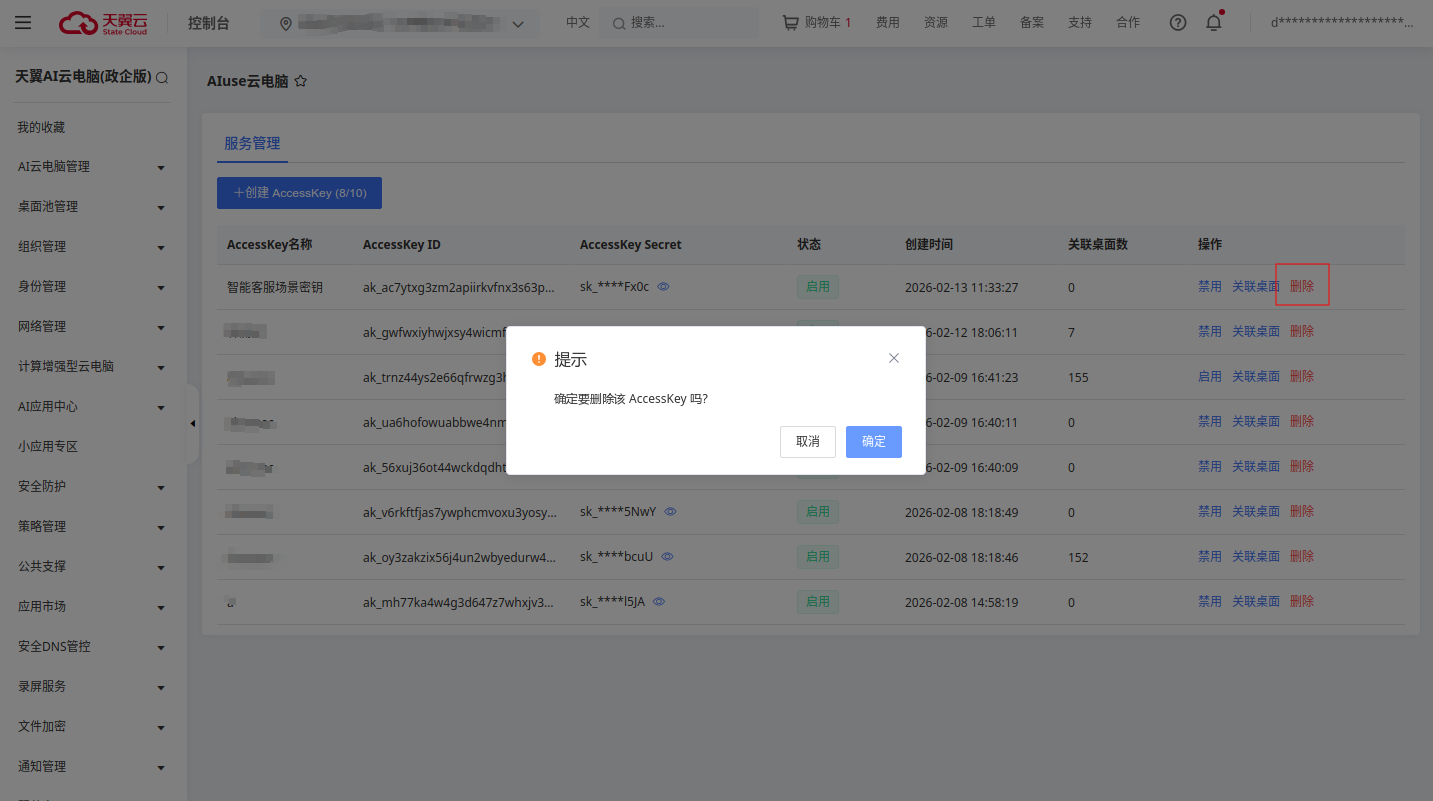
Task: Expand 安全防护 menu
Action: (x=161, y=488)
